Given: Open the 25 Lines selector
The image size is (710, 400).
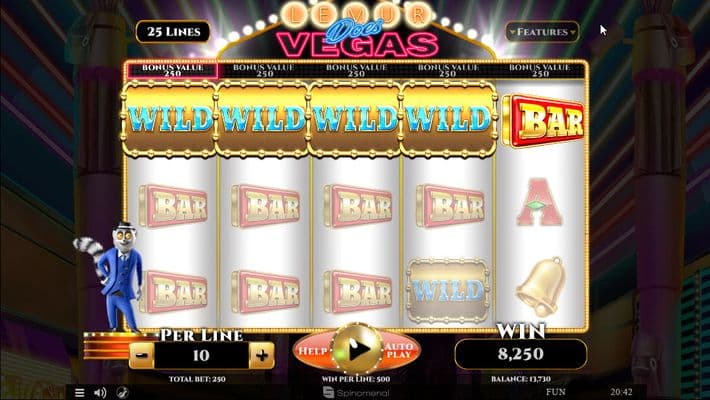Looking at the screenshot, I should [x=173, y=32].
